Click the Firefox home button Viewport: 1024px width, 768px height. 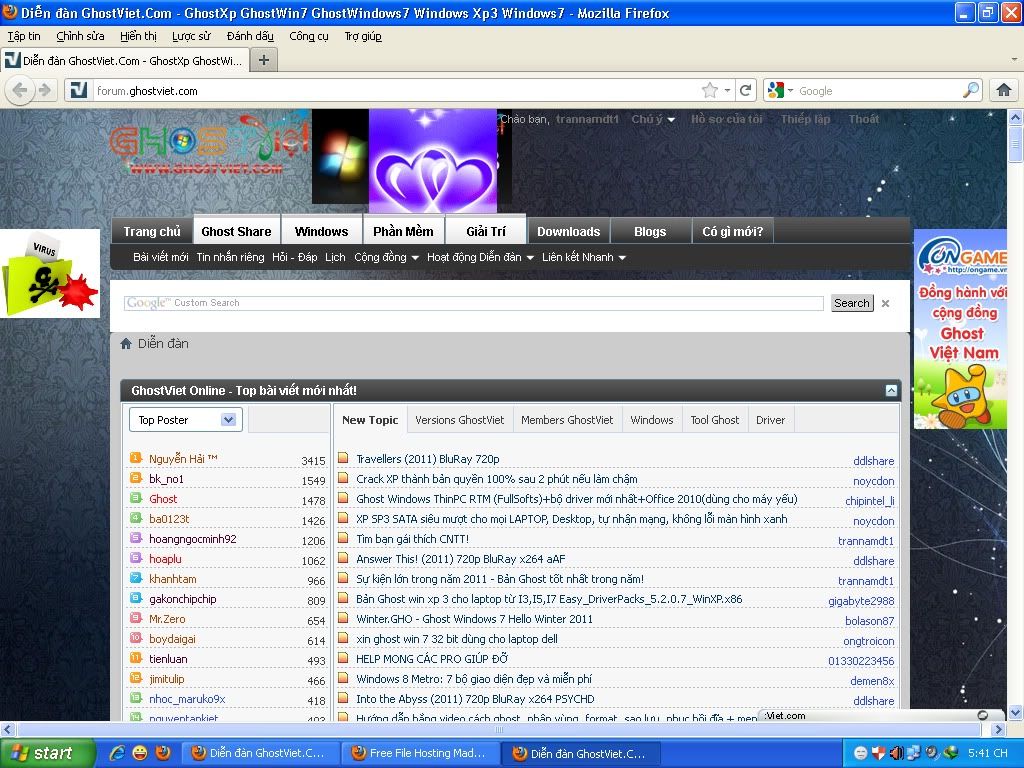tap(1004, 90)
